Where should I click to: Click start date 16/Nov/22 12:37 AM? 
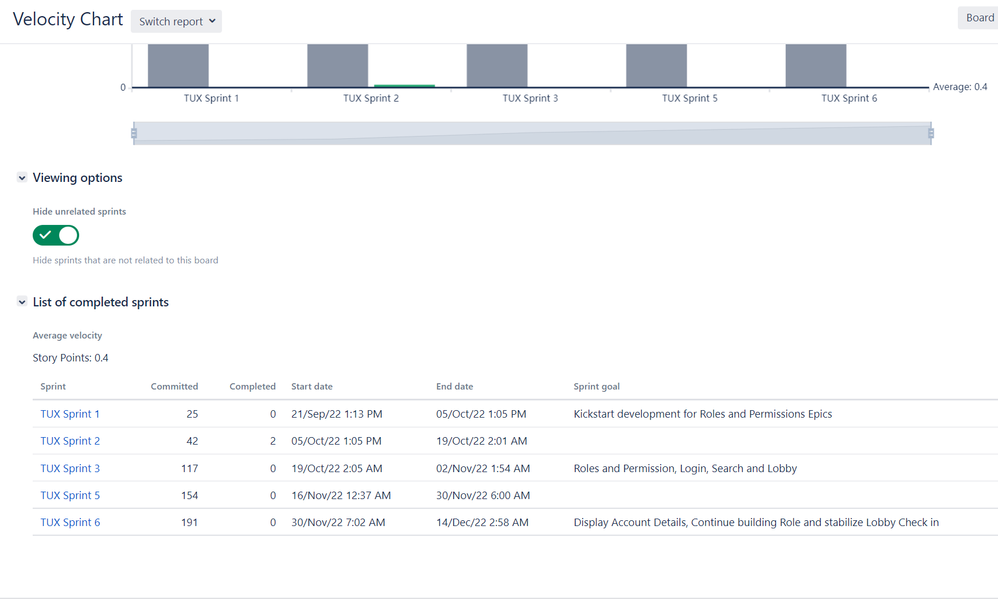(x=341, y=495)
